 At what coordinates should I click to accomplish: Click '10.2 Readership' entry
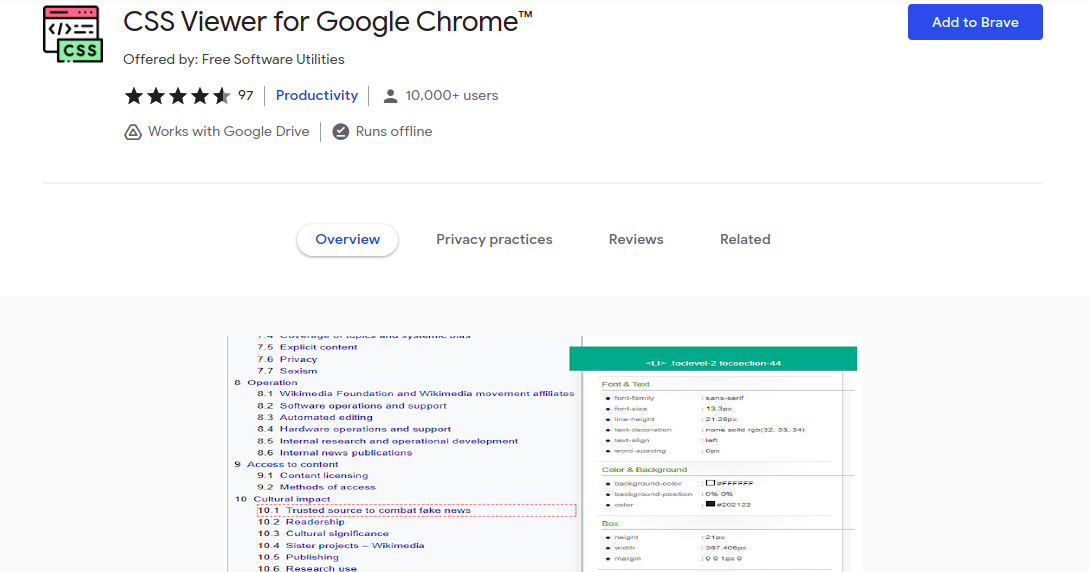tap(301, 522)
